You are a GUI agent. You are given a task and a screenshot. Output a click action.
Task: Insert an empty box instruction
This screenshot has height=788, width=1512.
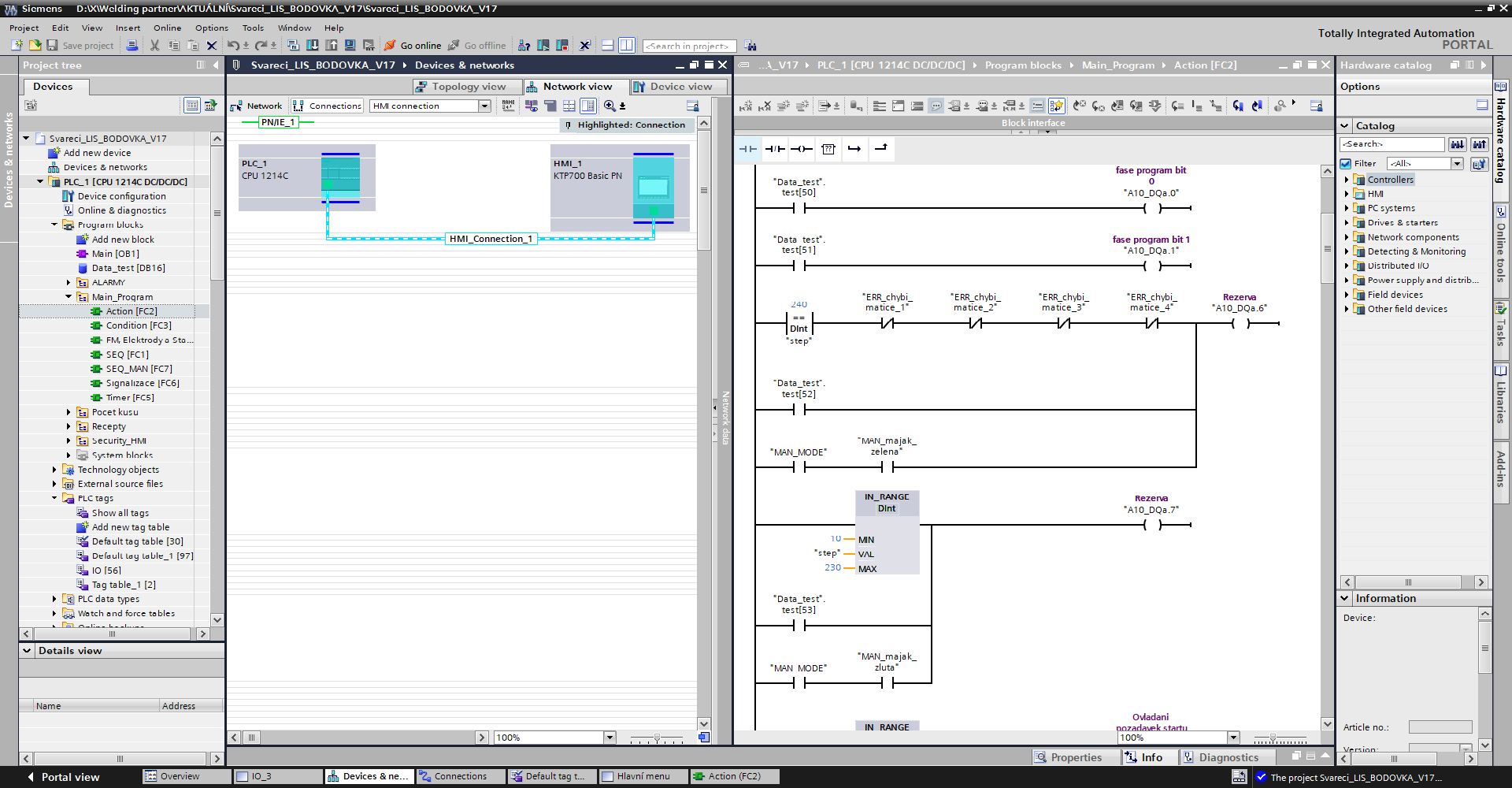828,149
